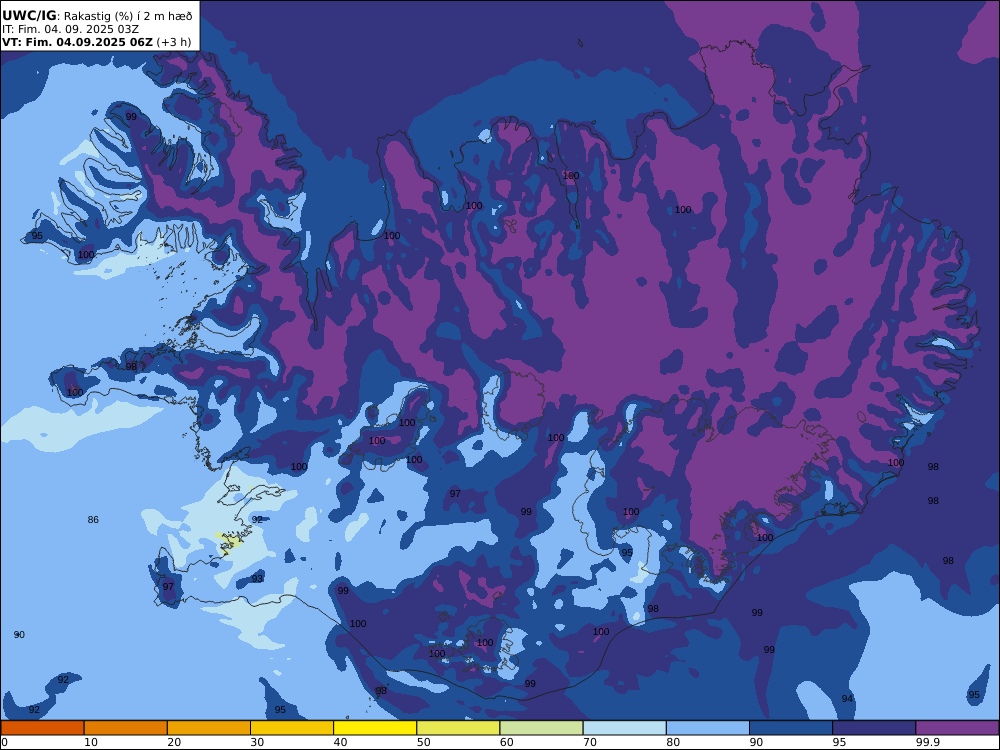The width and height of the screenshot is (1000, 750).
Task: Click the bold 'VT: Fim. 04.09.2025 06Z' line
Action: coord(77,42)
